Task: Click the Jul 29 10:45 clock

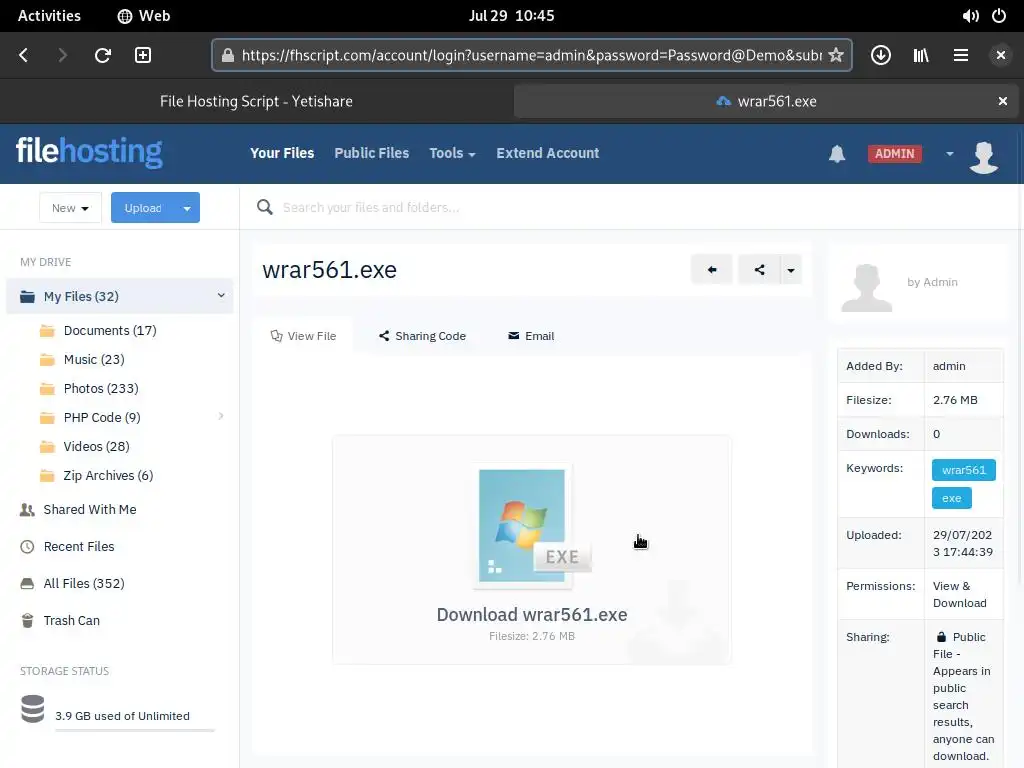Action: tap(511, 16)
